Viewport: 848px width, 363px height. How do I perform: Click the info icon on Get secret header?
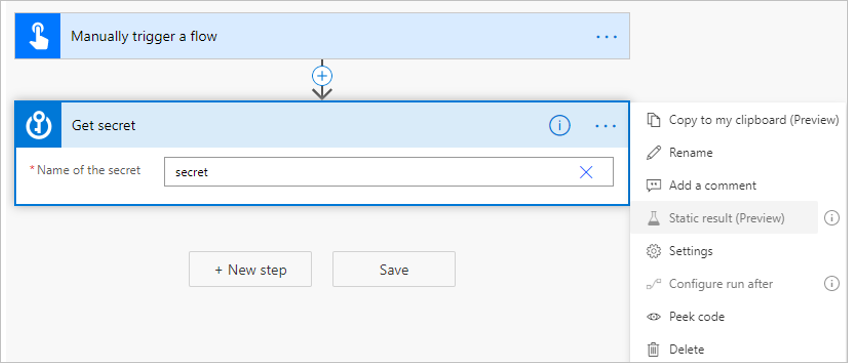point(560,126)
